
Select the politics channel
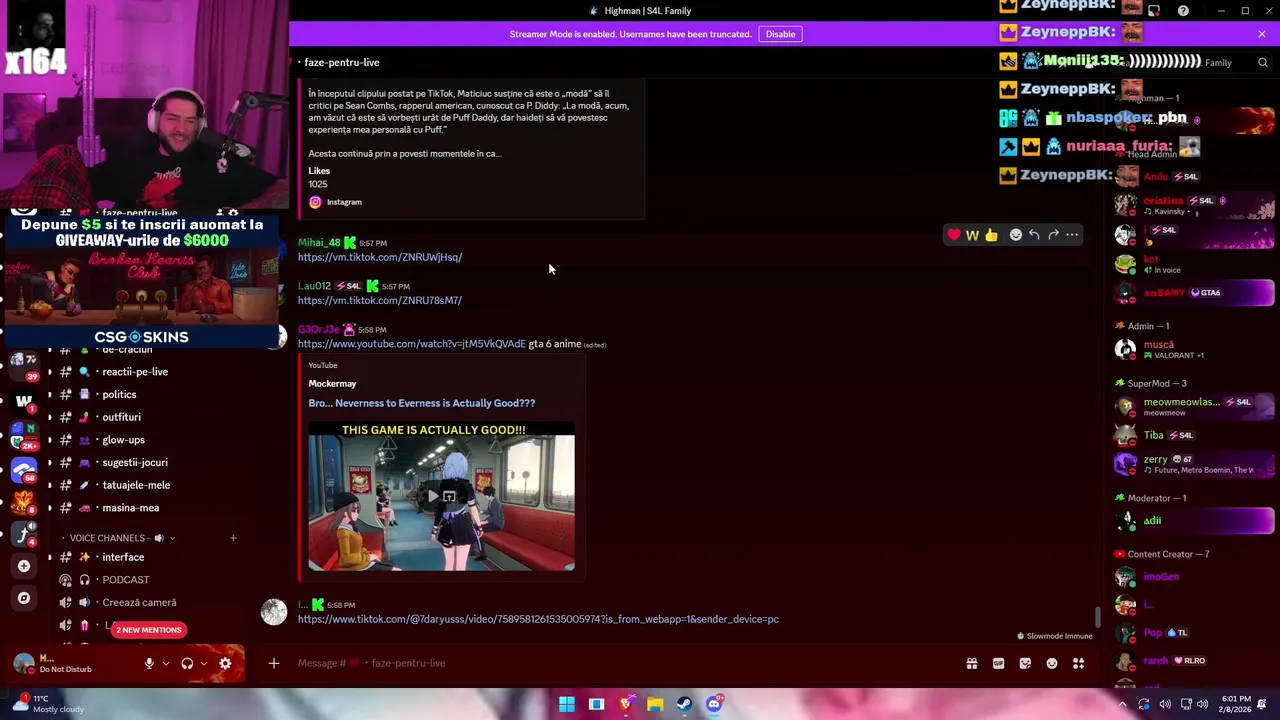[x=119, y=395]
